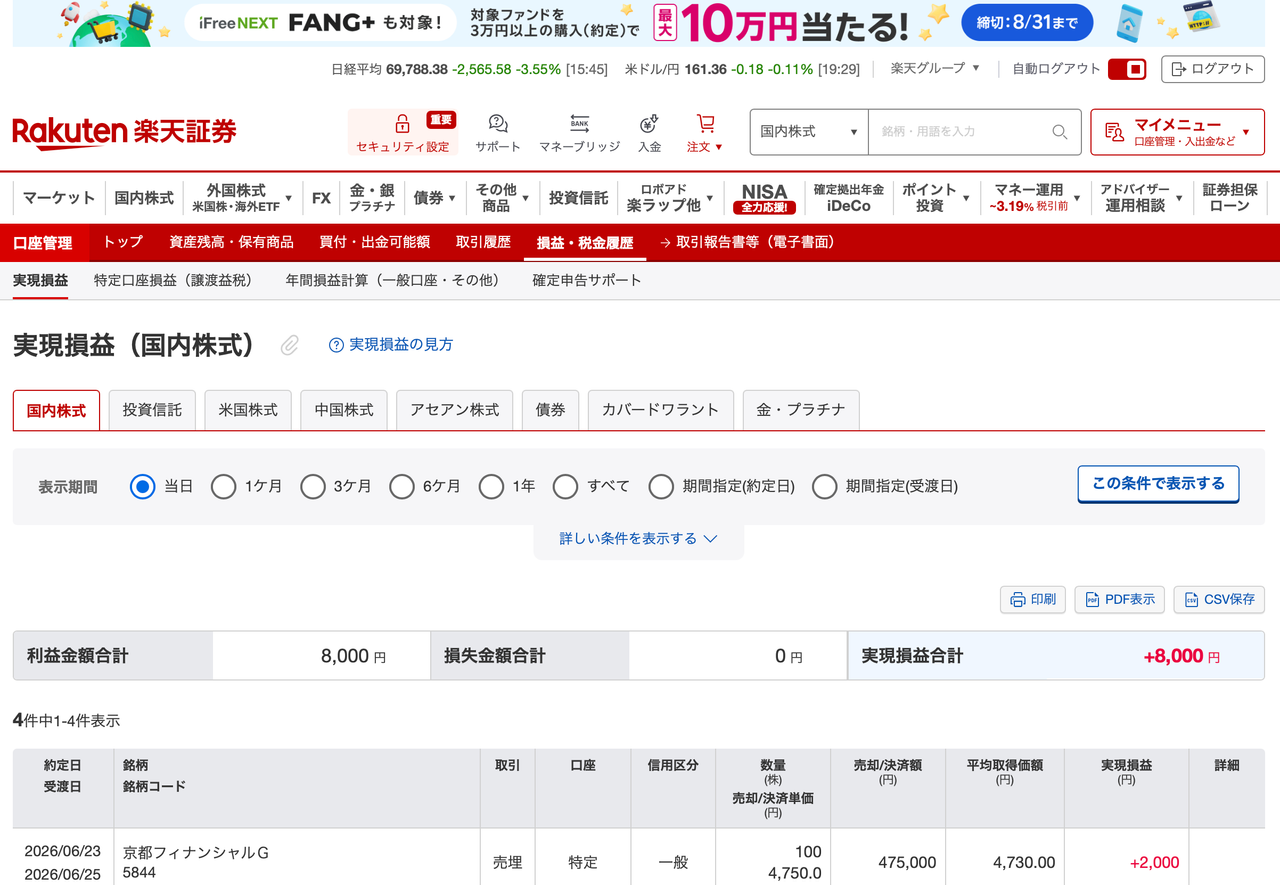
Task: Click the search magnifier icon
Action: (1060, 132)
